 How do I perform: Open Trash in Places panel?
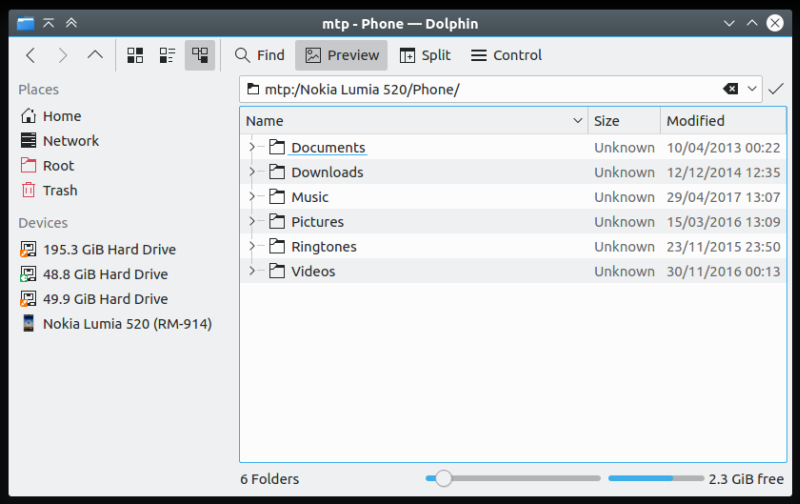49,190
